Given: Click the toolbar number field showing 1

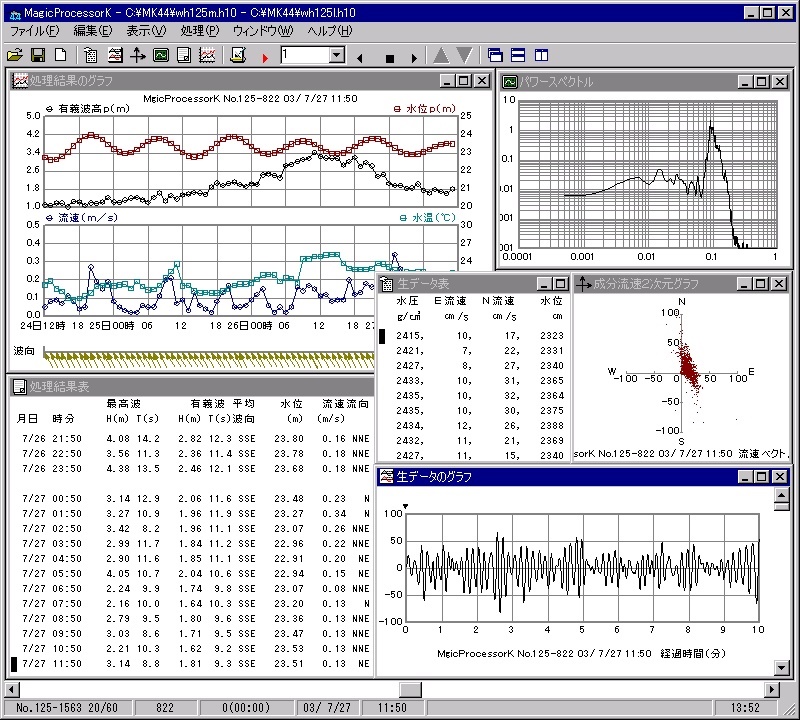Looking at the screenshot, I should coord(305,55).
